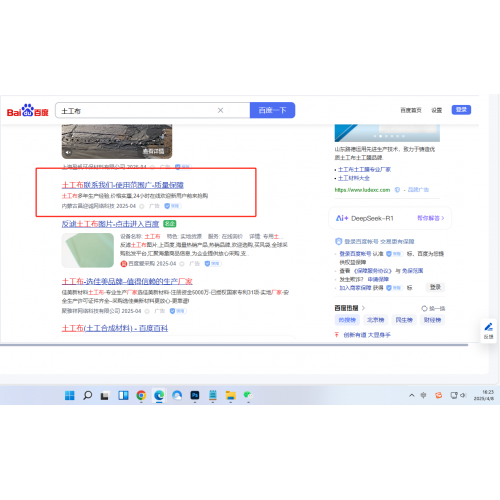Screen dimensions: 500x500
Task: Open Photoshop from taskbar
Action: pyautogui.click(x=195, y=395)
